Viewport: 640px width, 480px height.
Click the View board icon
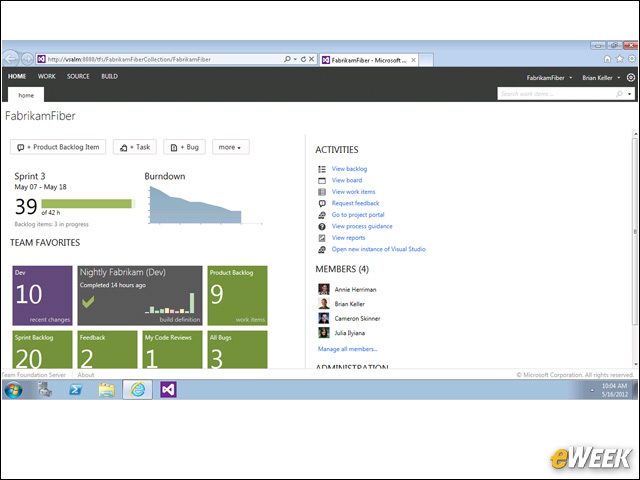(x=322, y=180)
